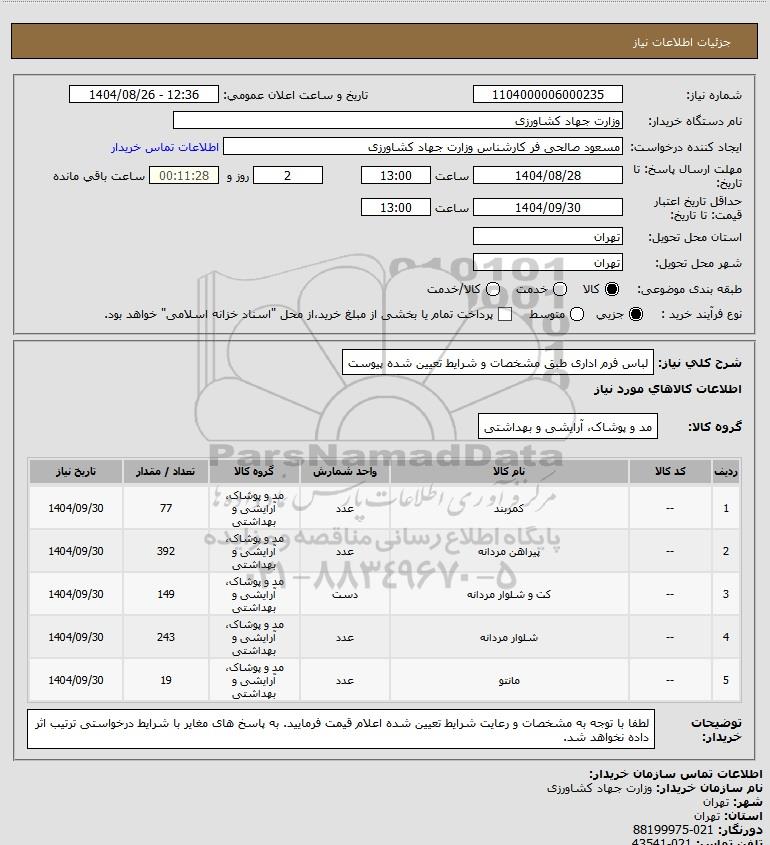Click the شماره نیاز number field
The height and width of the screenshot is (845, 770).
coord(548,94)
